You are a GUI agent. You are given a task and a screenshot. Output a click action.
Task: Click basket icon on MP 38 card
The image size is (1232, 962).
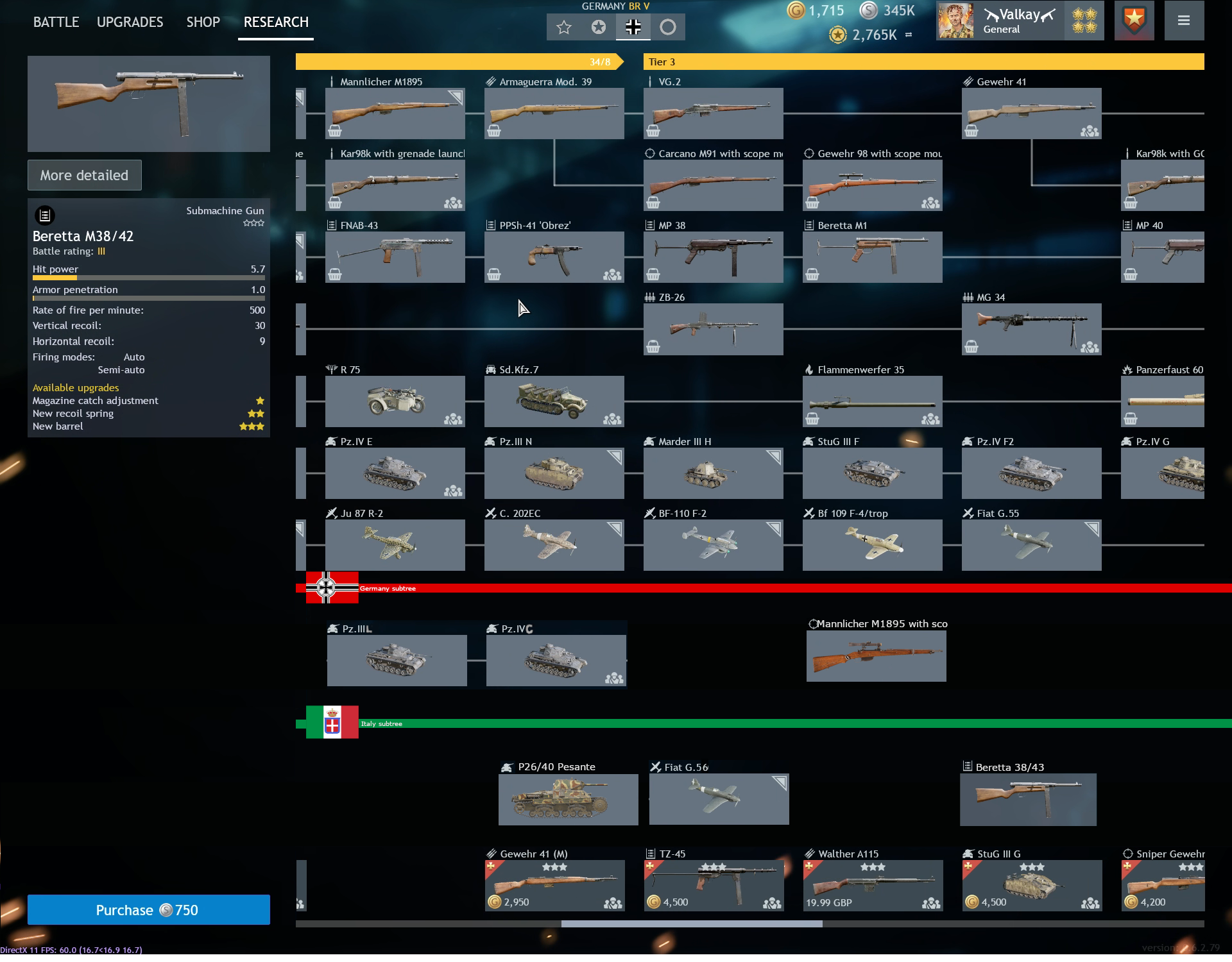(x=653, y=274)
